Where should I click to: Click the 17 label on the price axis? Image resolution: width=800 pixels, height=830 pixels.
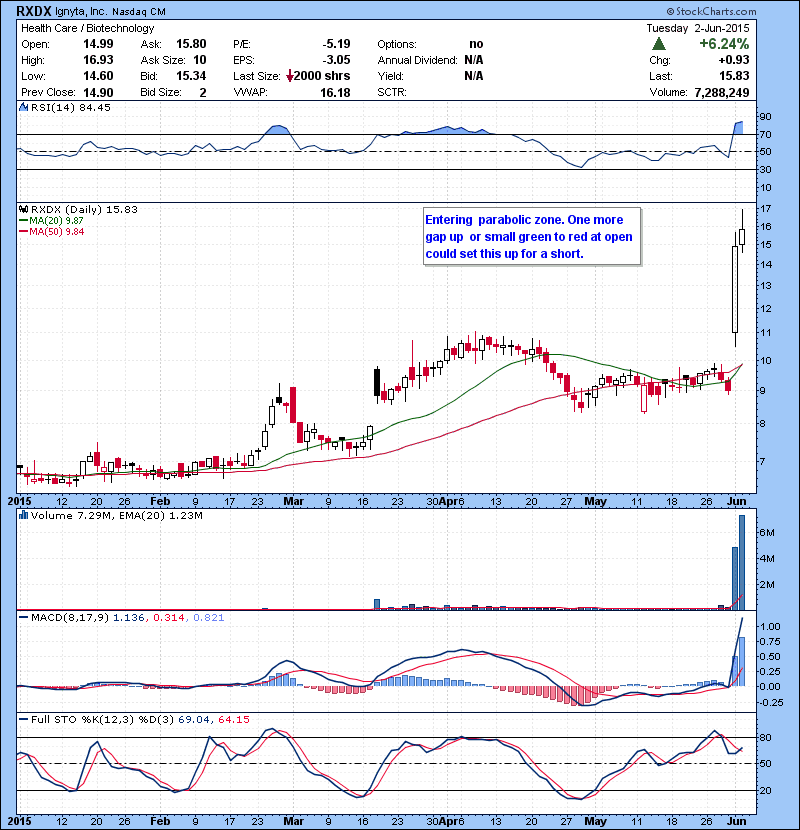(x=765, y=209)
